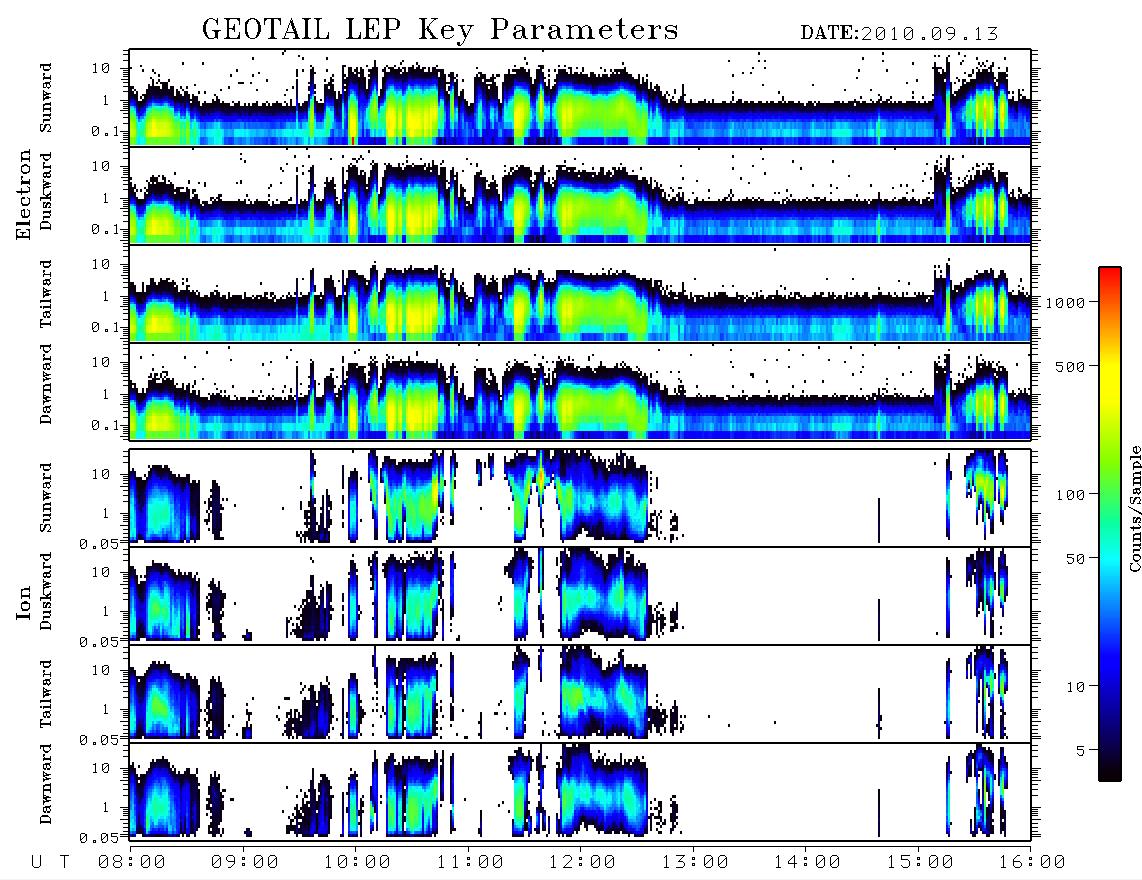
Task: Click the 15:00 time tick label
Action: point(920,863)
